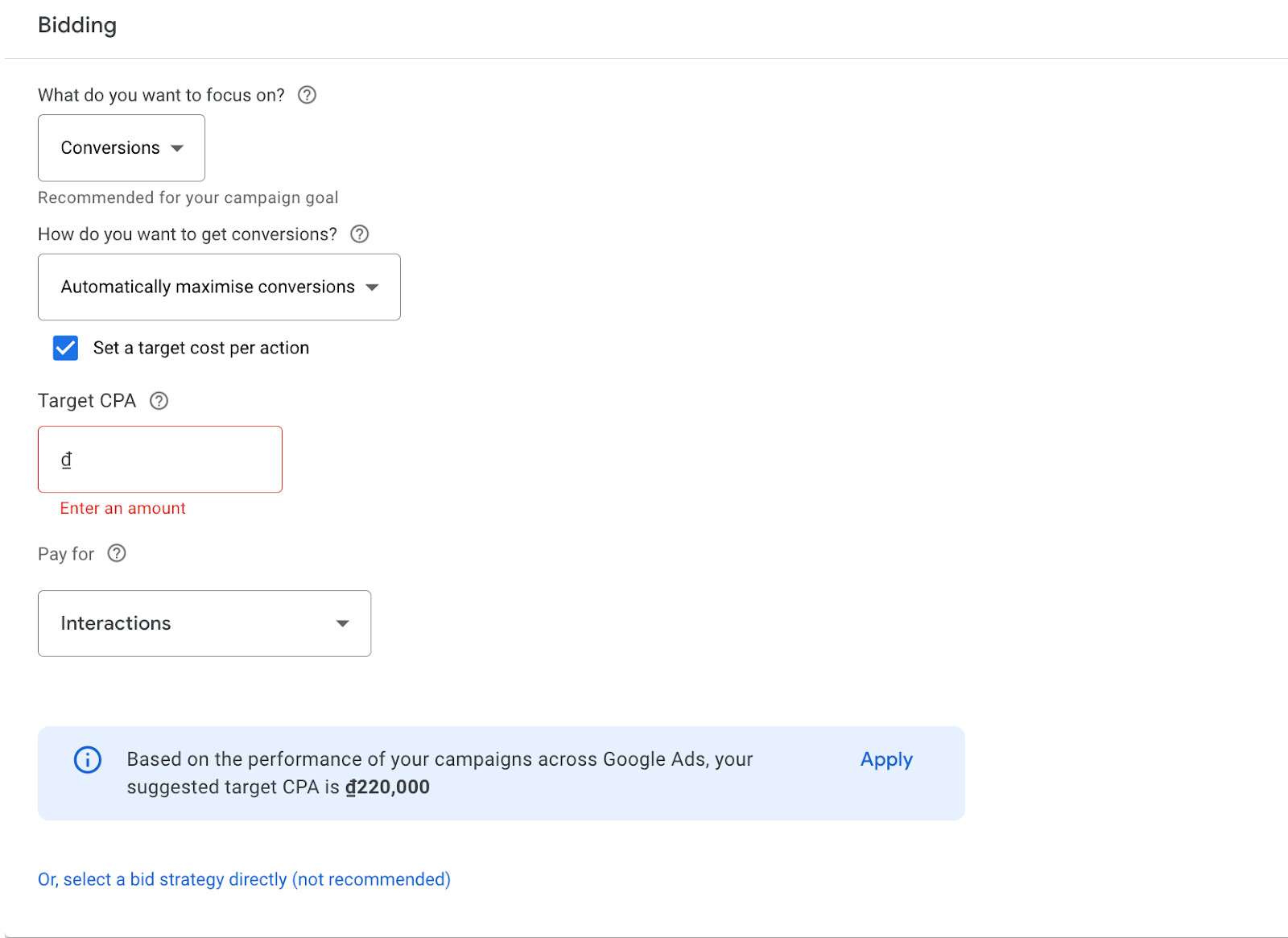Select a bid strategy directly link
Image resolution: width=1288 pixels, height=938 pixels.
[x=244, y=879]
